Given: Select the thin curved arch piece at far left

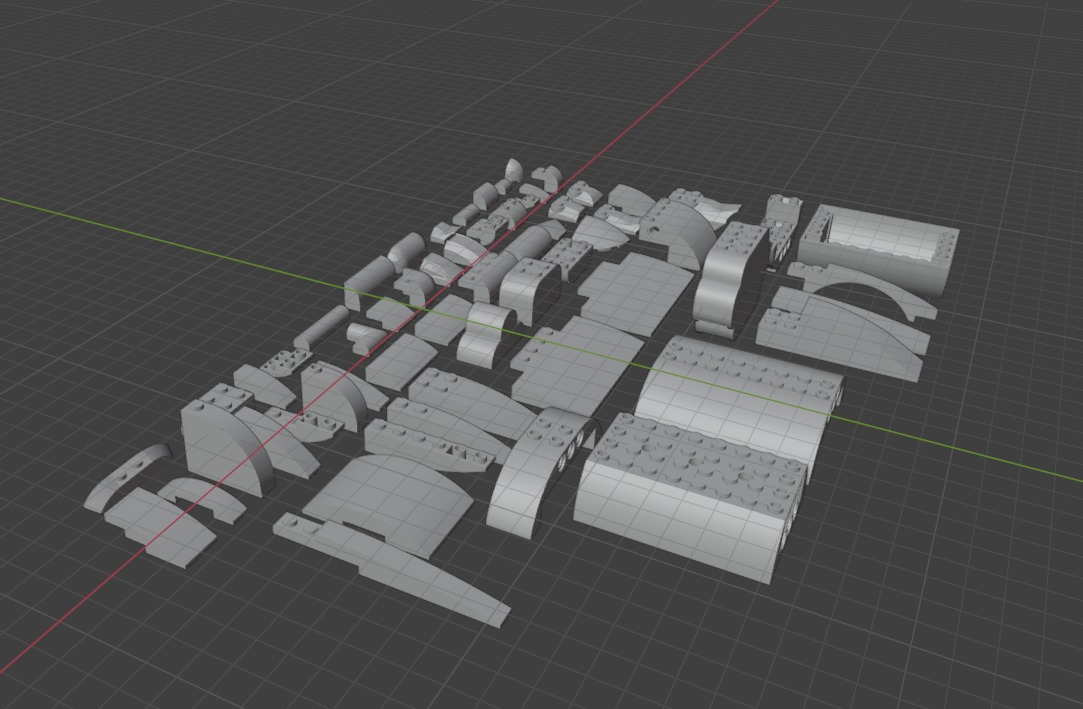Looking at the screenshot, I should click(126, 476).
